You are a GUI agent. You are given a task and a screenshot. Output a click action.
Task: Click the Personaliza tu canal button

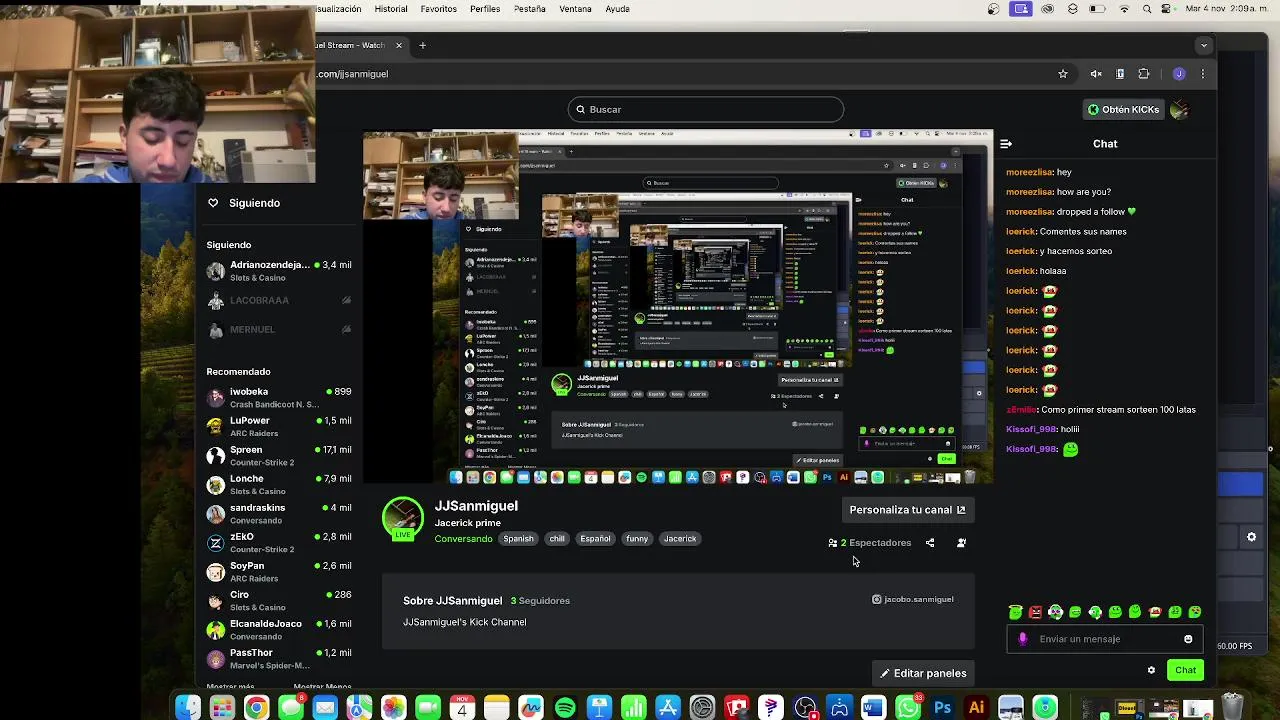tap(907, 510)
